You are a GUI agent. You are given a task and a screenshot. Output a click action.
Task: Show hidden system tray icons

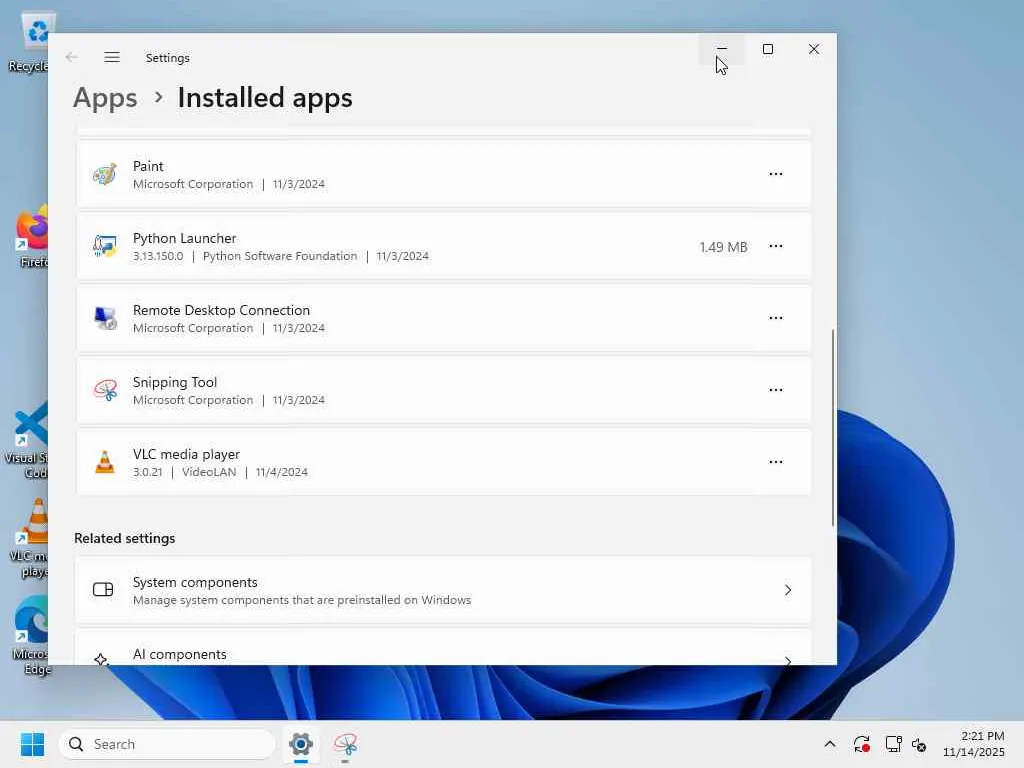click(x=829, y=744)
